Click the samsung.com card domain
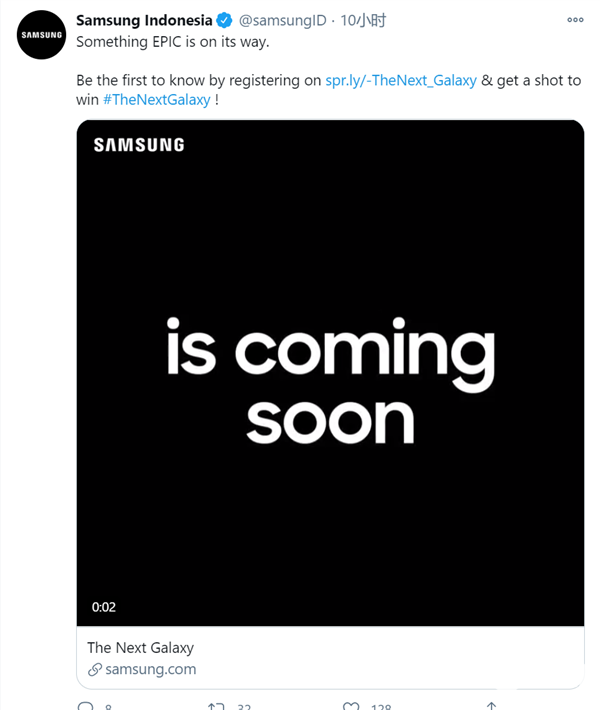Viewport: 600px width, 710px height. coord(150,669)
